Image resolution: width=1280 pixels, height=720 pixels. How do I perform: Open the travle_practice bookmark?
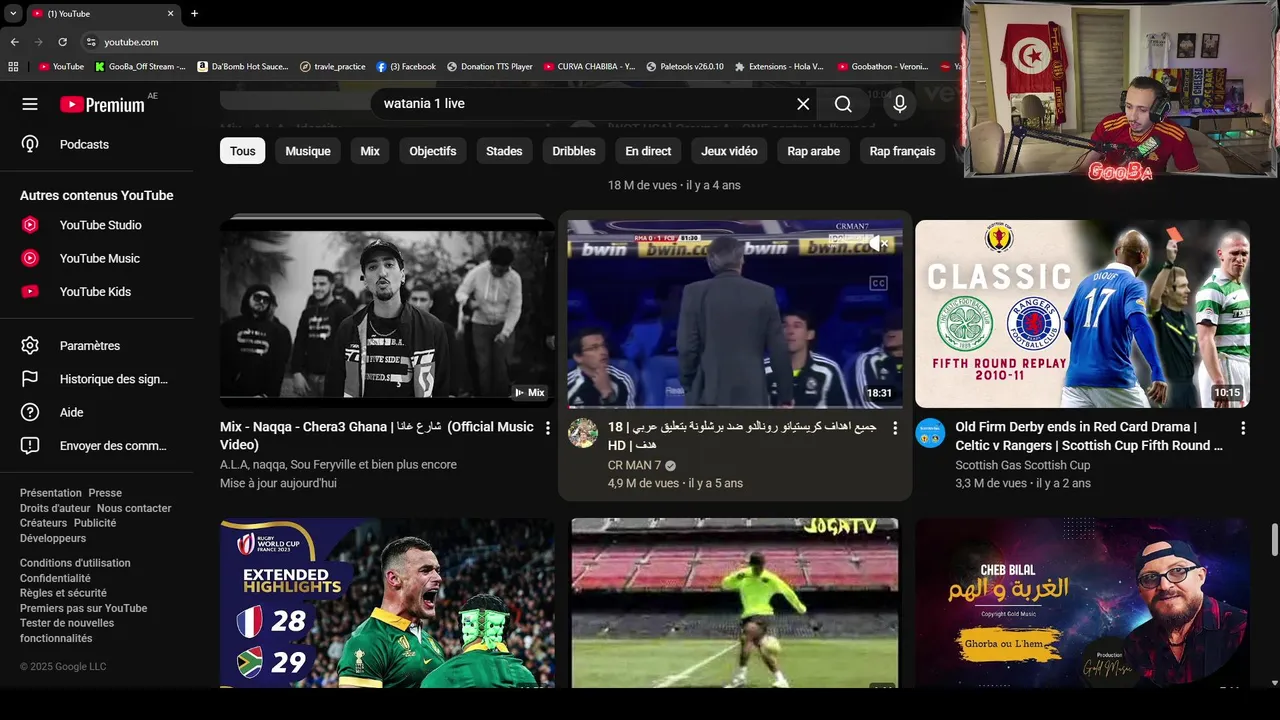[x=333, y=67]
